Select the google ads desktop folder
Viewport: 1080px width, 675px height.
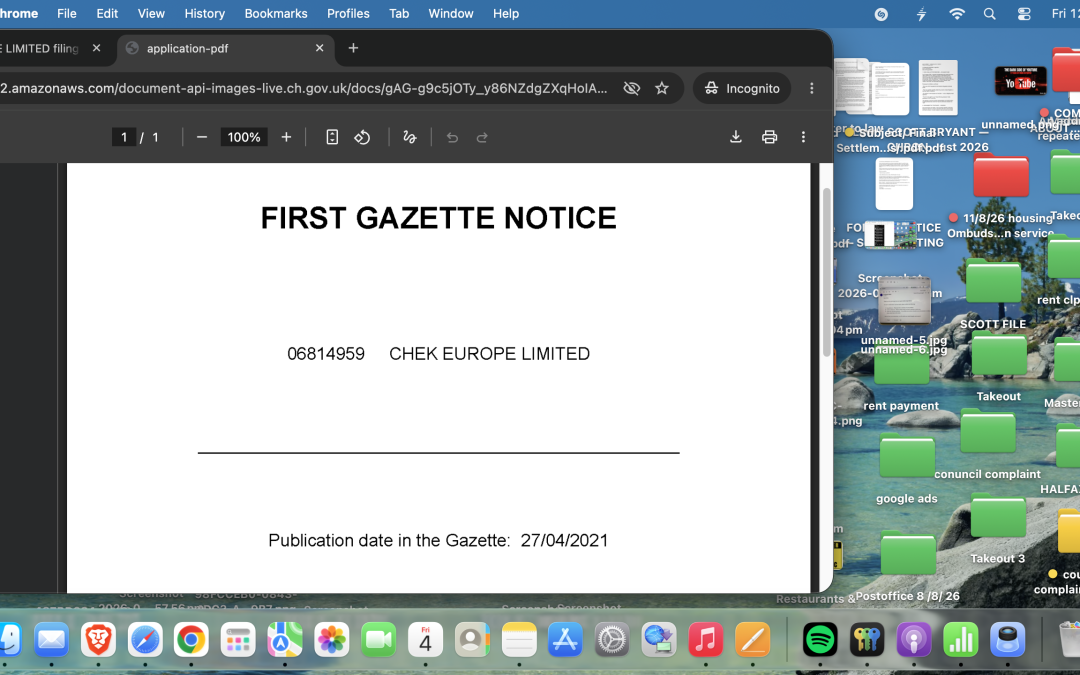tap(907, 456)
